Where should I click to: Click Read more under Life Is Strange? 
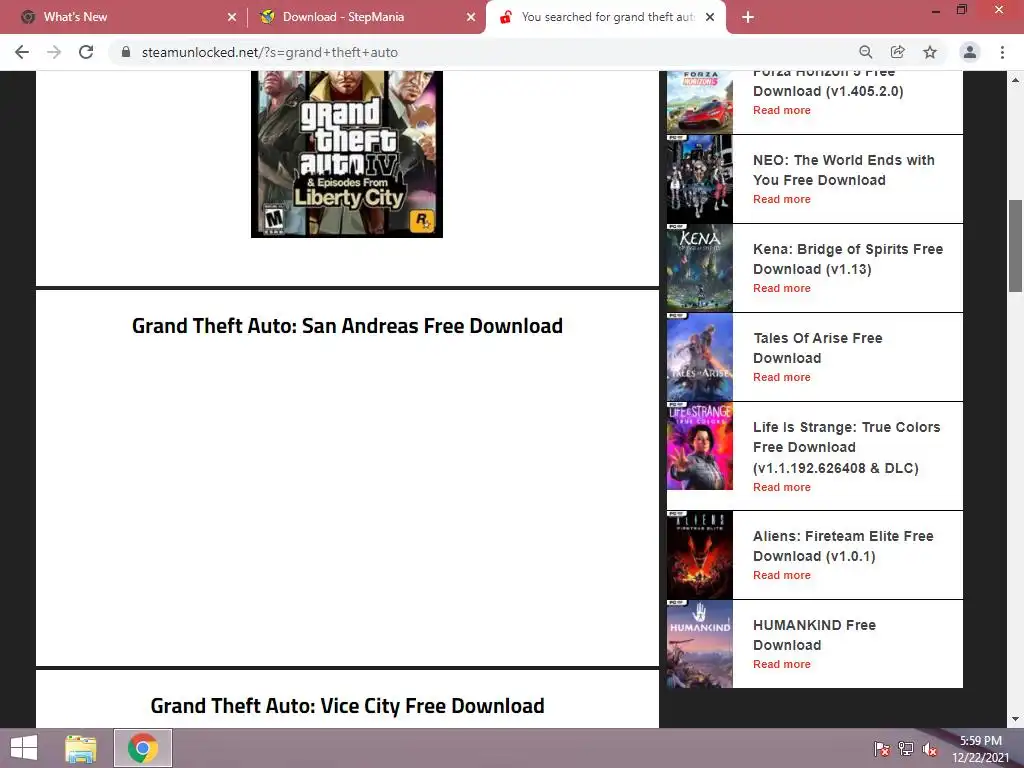(782, 487)
